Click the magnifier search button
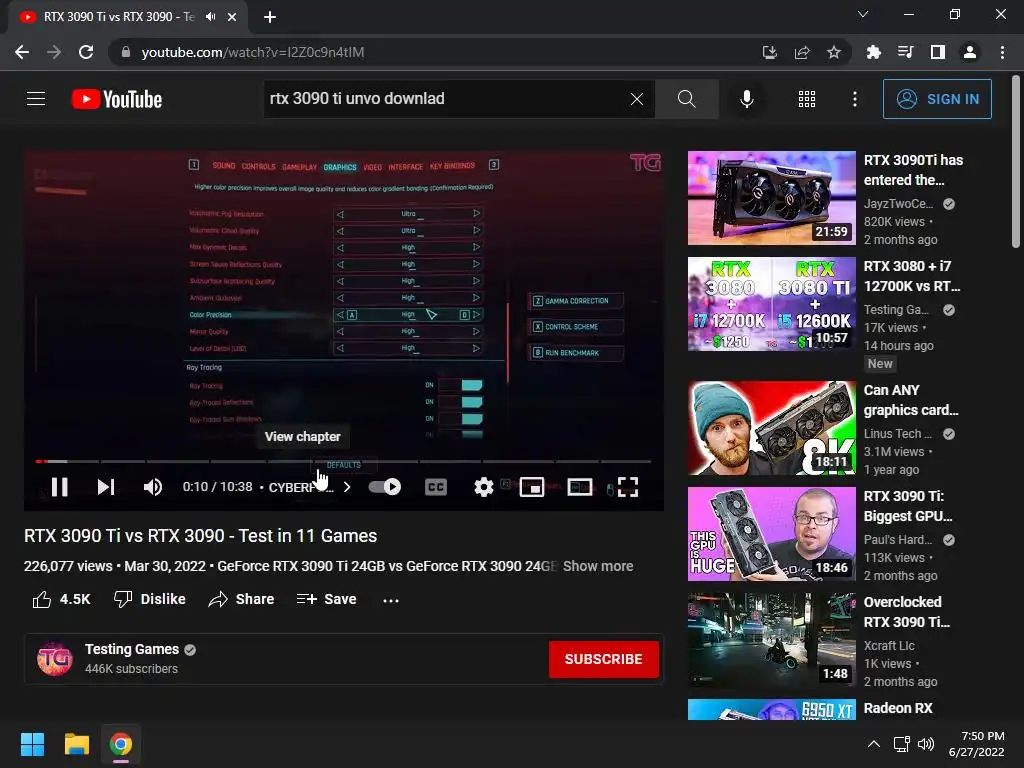 686,99
